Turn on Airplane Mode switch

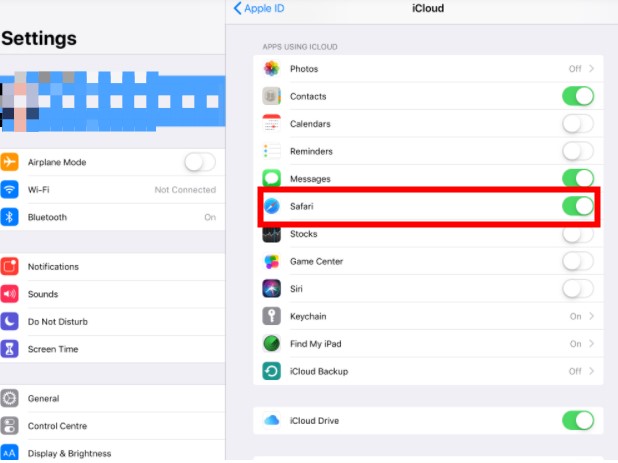coord(199,162)
